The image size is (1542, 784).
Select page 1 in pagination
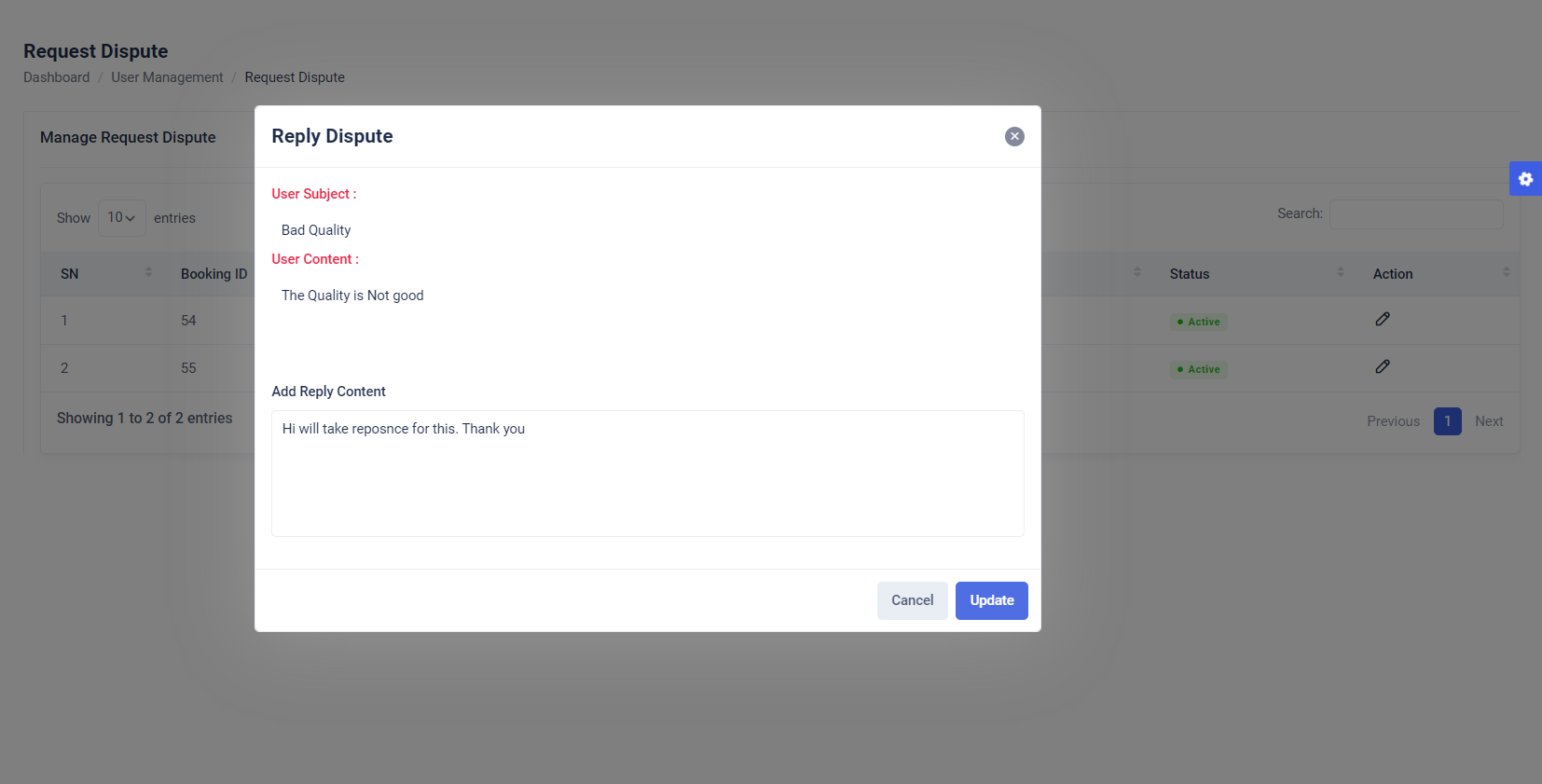(x=1447, y=421)
